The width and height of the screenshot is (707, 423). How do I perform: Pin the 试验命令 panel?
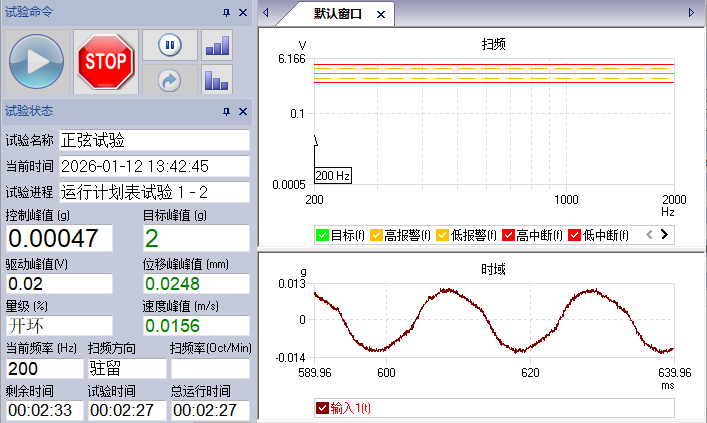[226, 12]
